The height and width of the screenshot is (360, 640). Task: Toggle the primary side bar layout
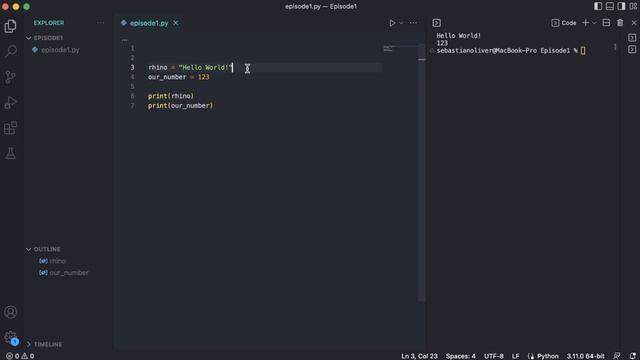[x=598, y=6]
